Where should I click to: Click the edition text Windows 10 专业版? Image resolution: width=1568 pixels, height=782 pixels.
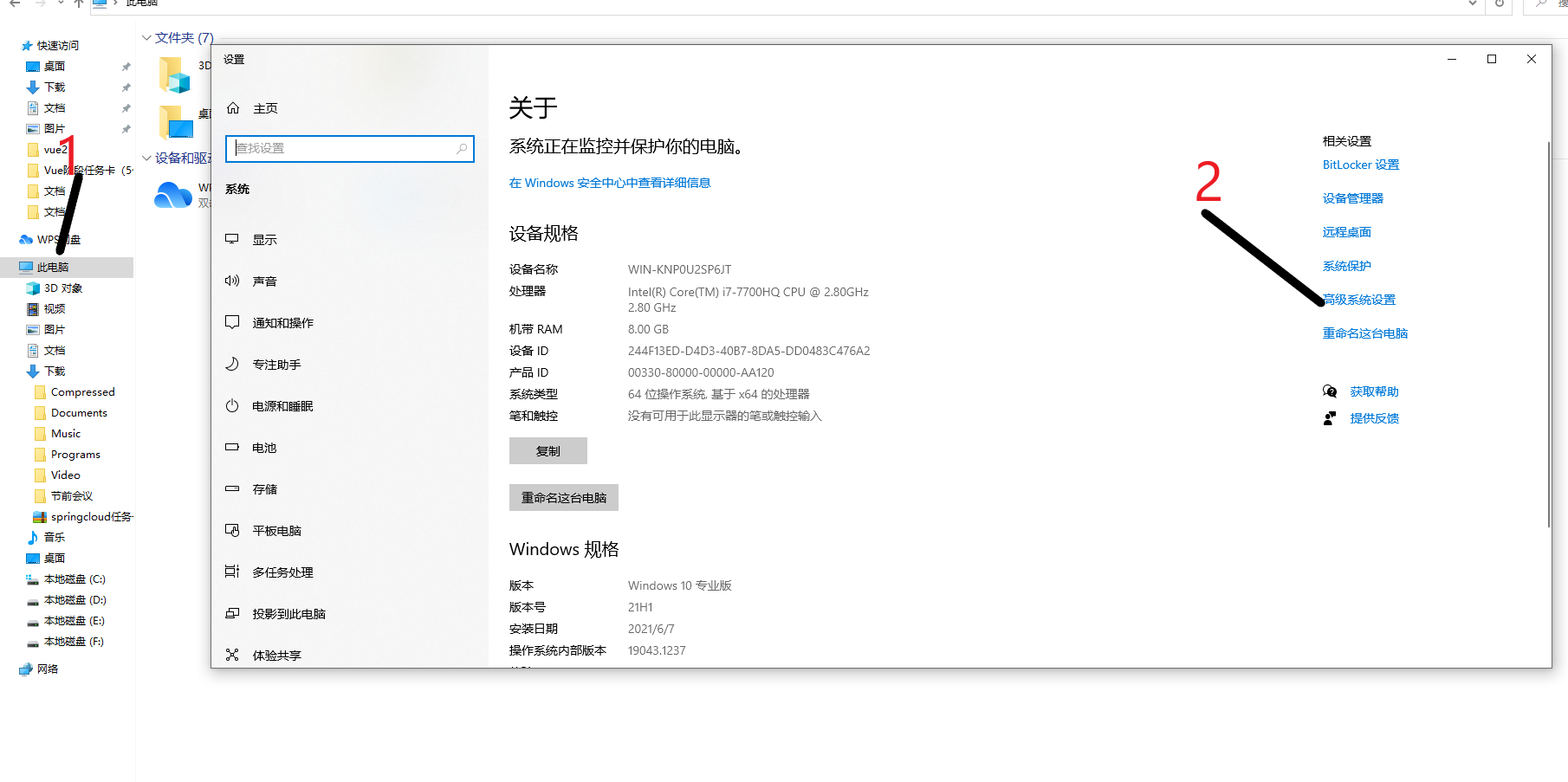[x=679, y=585]
